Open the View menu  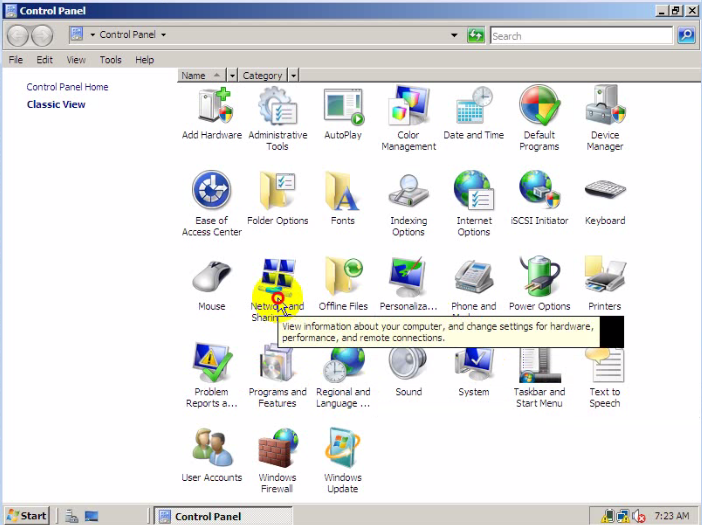[76, 60]
